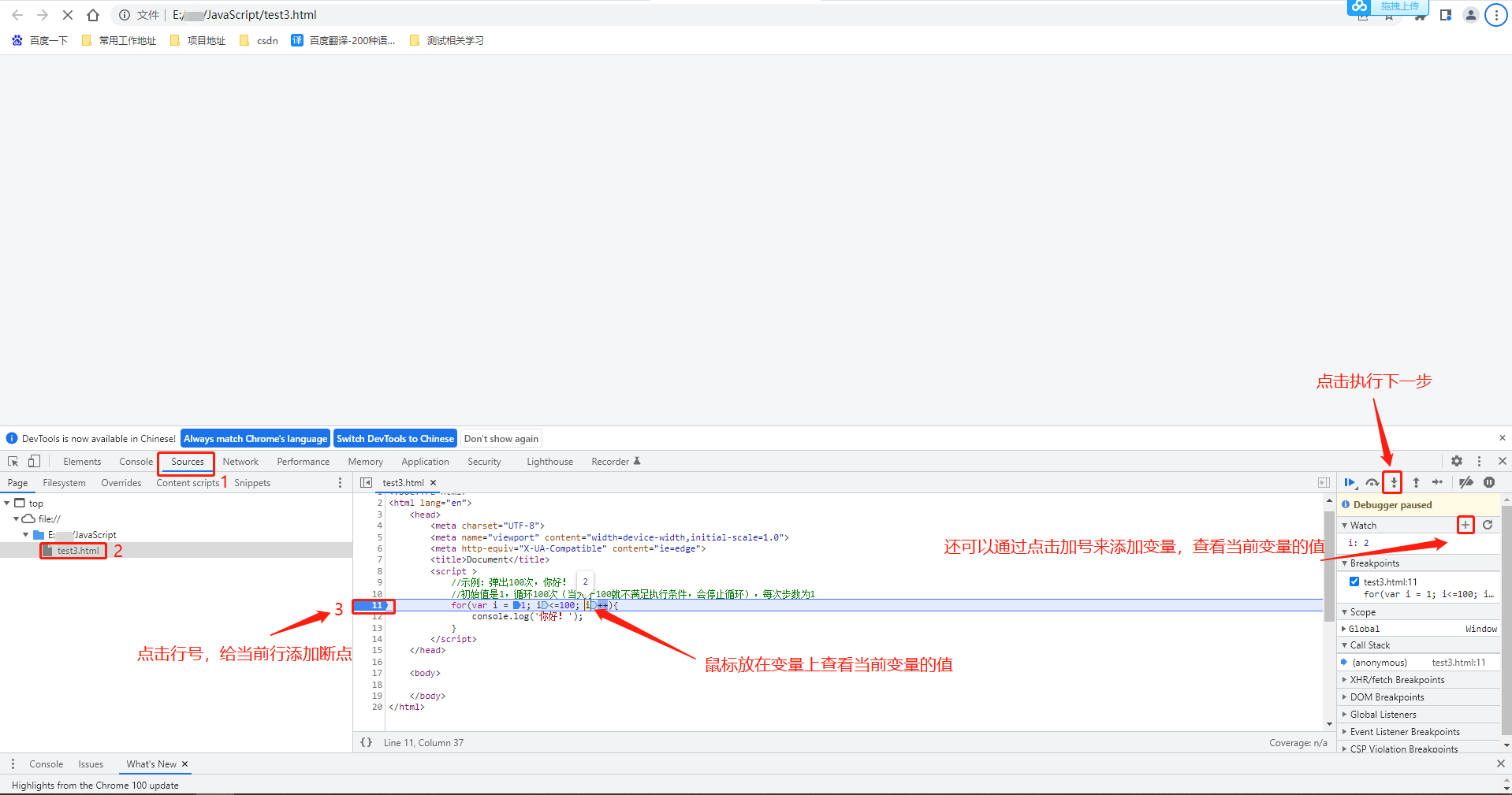
Task: Open the Network tab
Action: tap(240, 462)
